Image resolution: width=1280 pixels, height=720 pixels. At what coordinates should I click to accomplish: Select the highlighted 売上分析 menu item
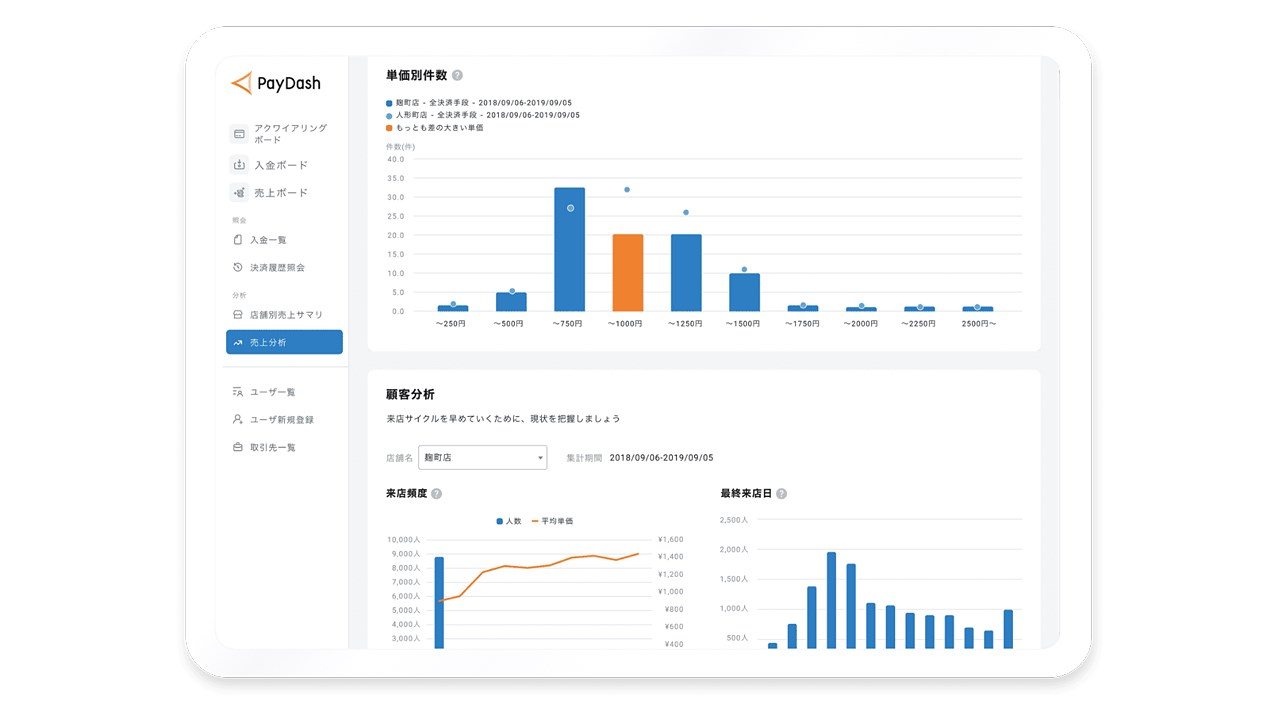[x=284, y=342]
